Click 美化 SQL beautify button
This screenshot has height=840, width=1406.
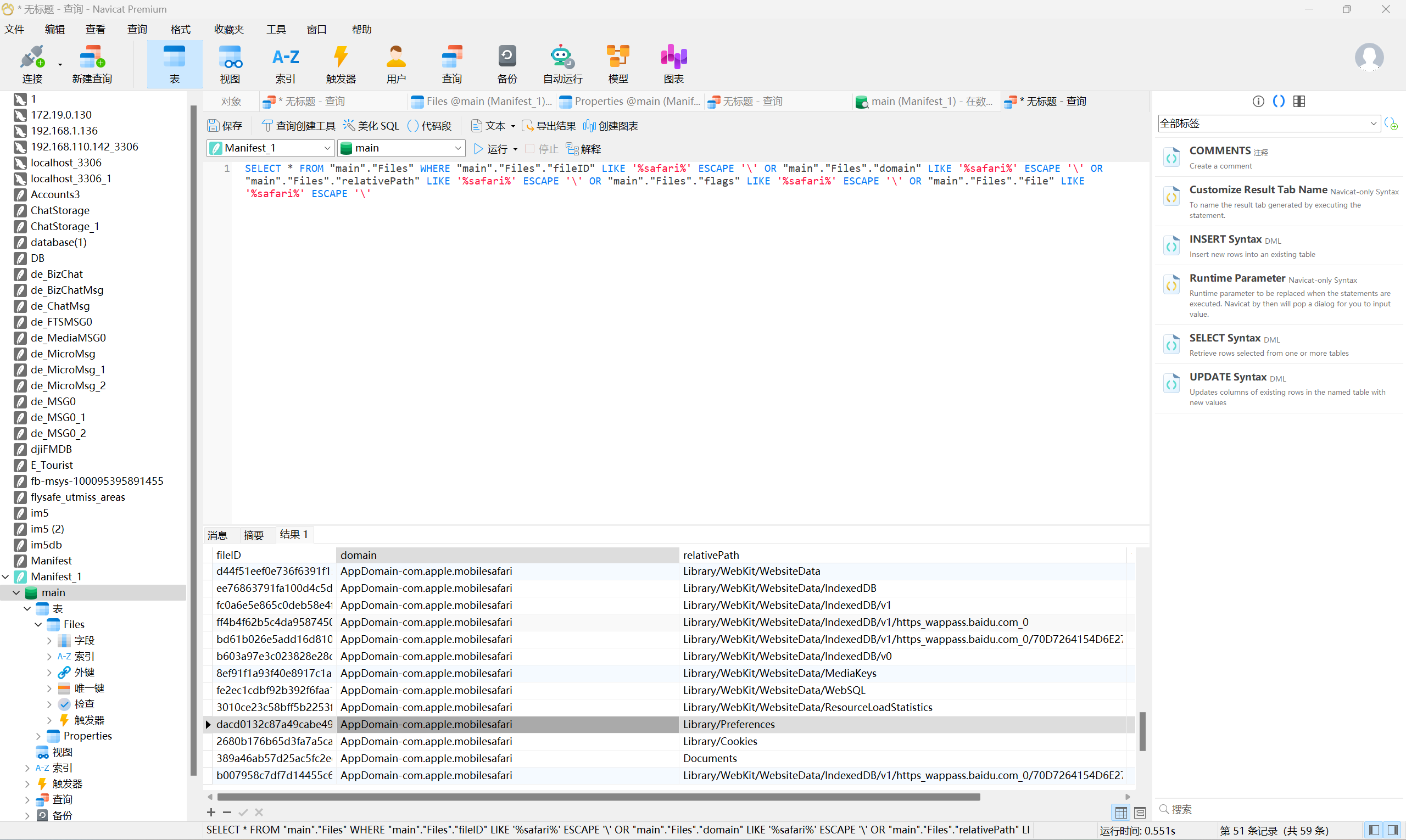point(371,126)
